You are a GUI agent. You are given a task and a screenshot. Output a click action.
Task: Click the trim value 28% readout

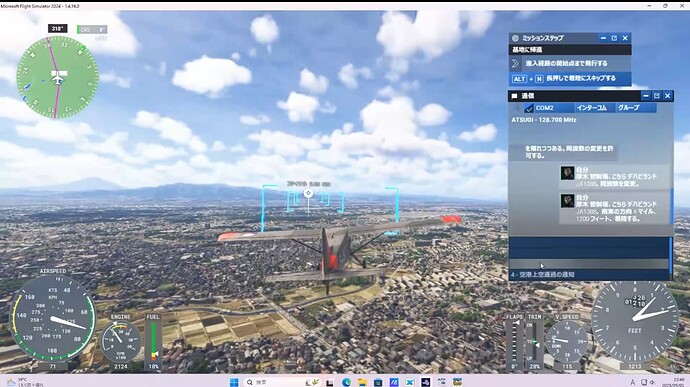534,366
